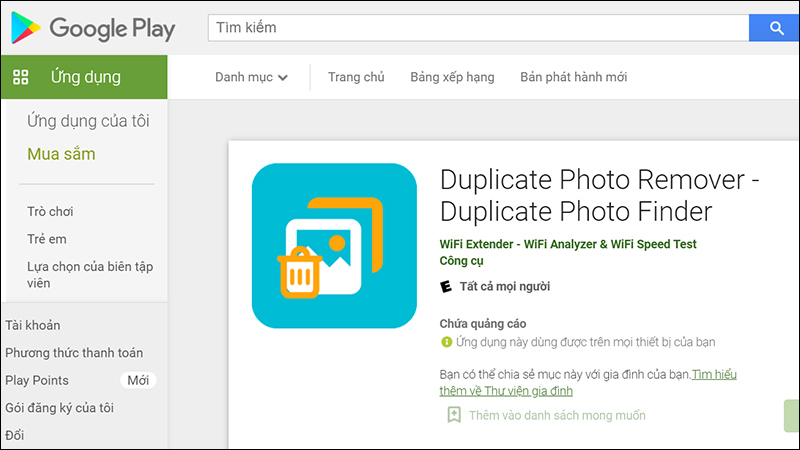Open Lựa chọn của biên tập viên
The image size is (800, 450).
pos(90,274)
